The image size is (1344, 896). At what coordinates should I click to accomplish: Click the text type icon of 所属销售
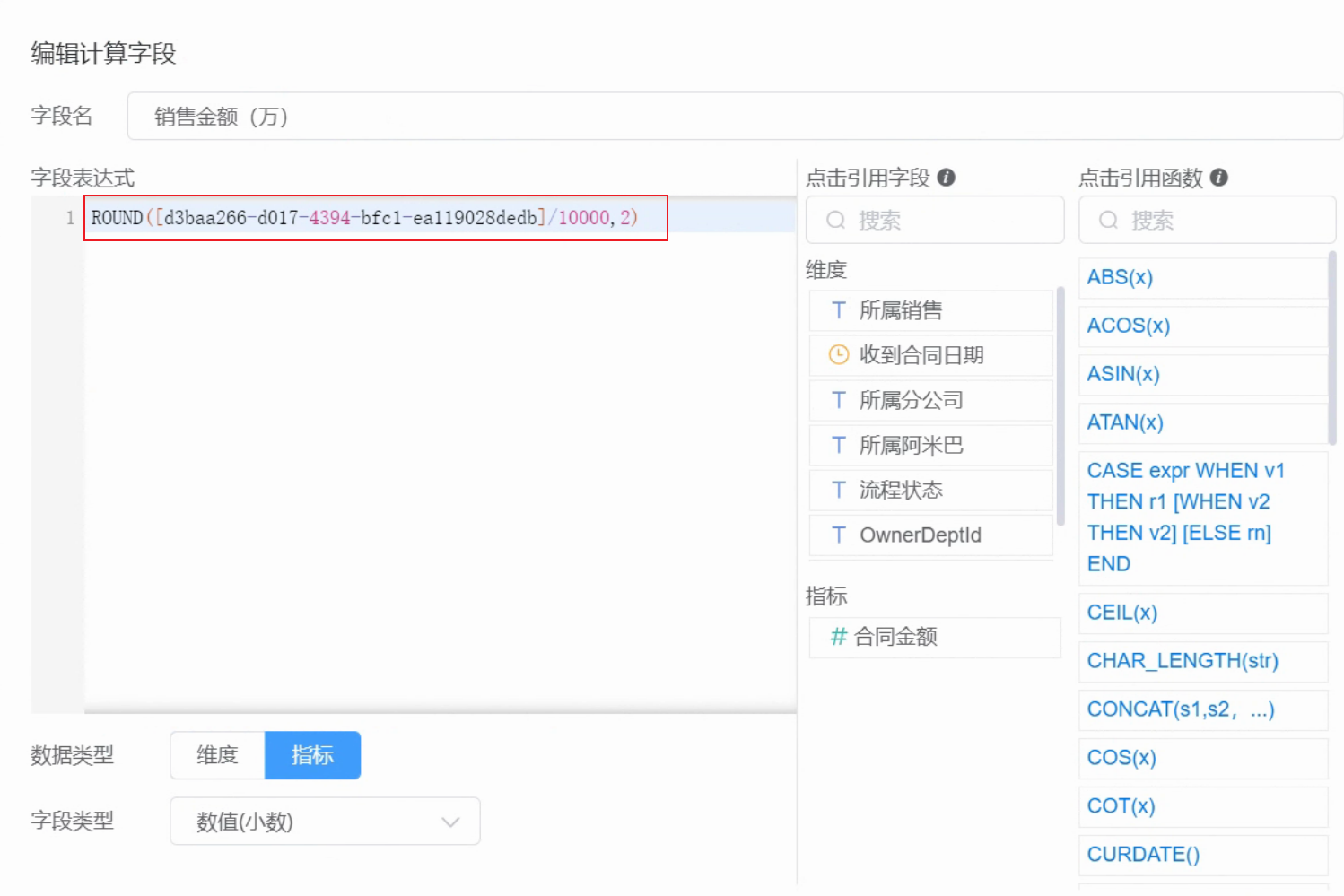(839, 310)
